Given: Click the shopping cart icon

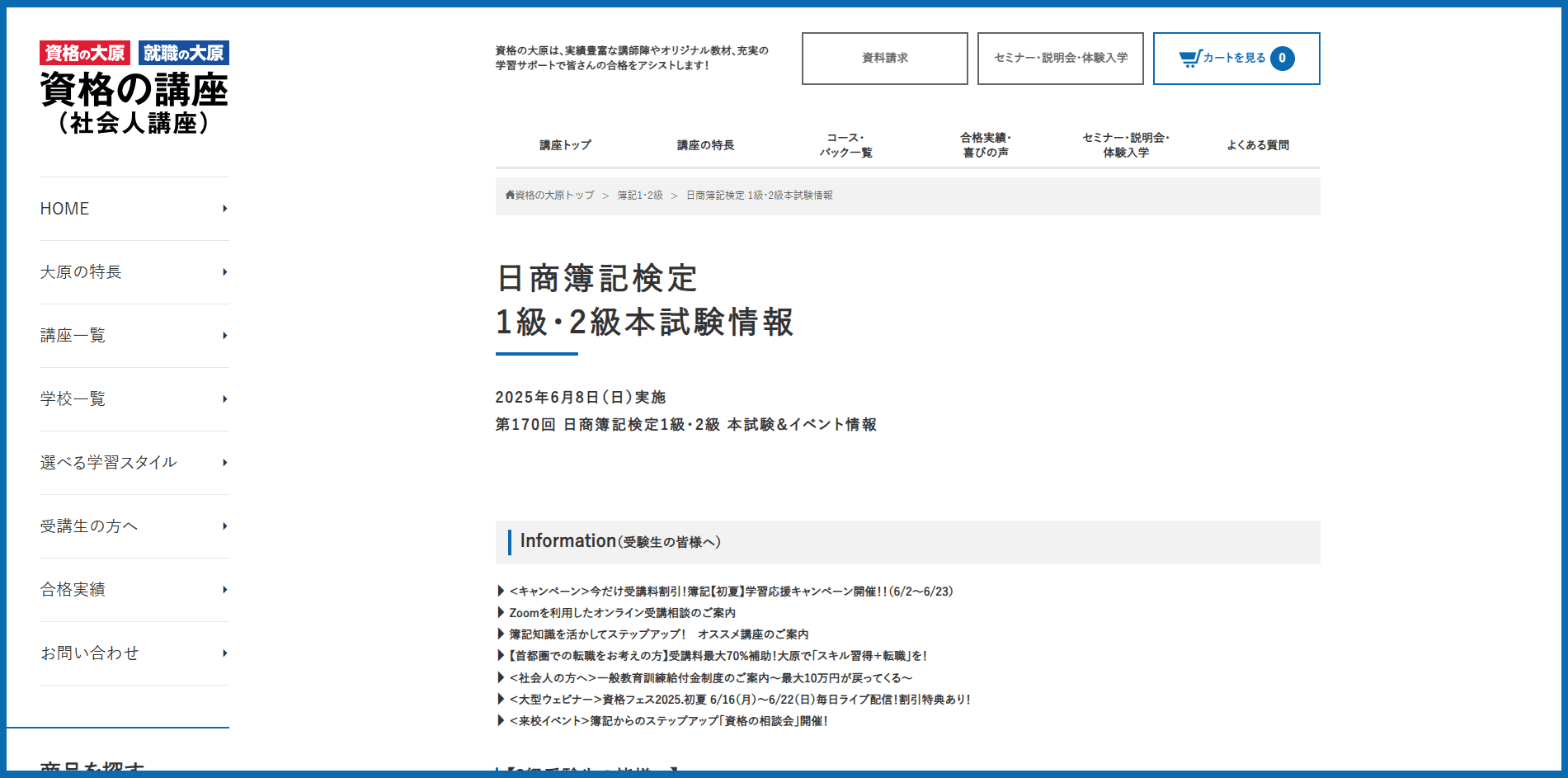Looking at the screenshot, I should (x=1189, y=59).
